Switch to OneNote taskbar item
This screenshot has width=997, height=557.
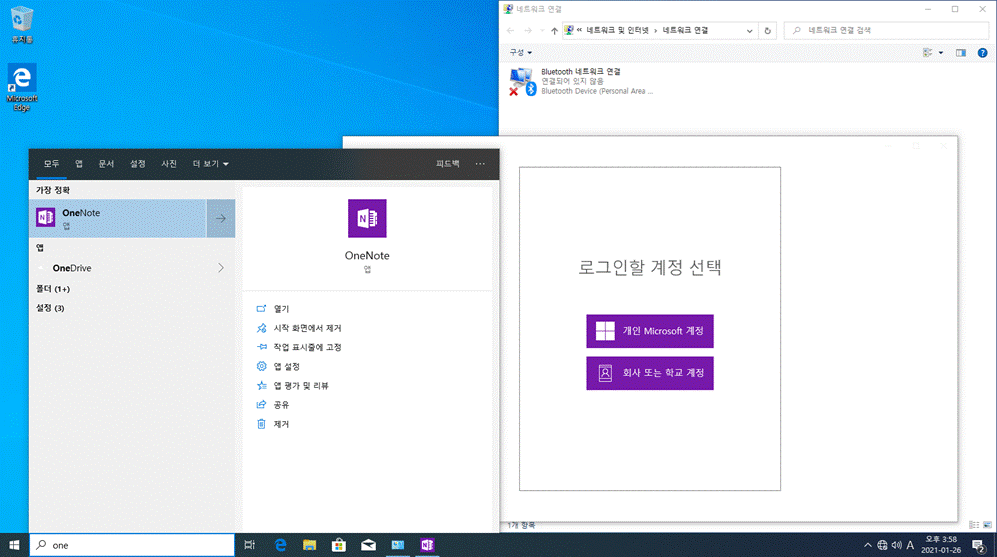tap(427, 545)
